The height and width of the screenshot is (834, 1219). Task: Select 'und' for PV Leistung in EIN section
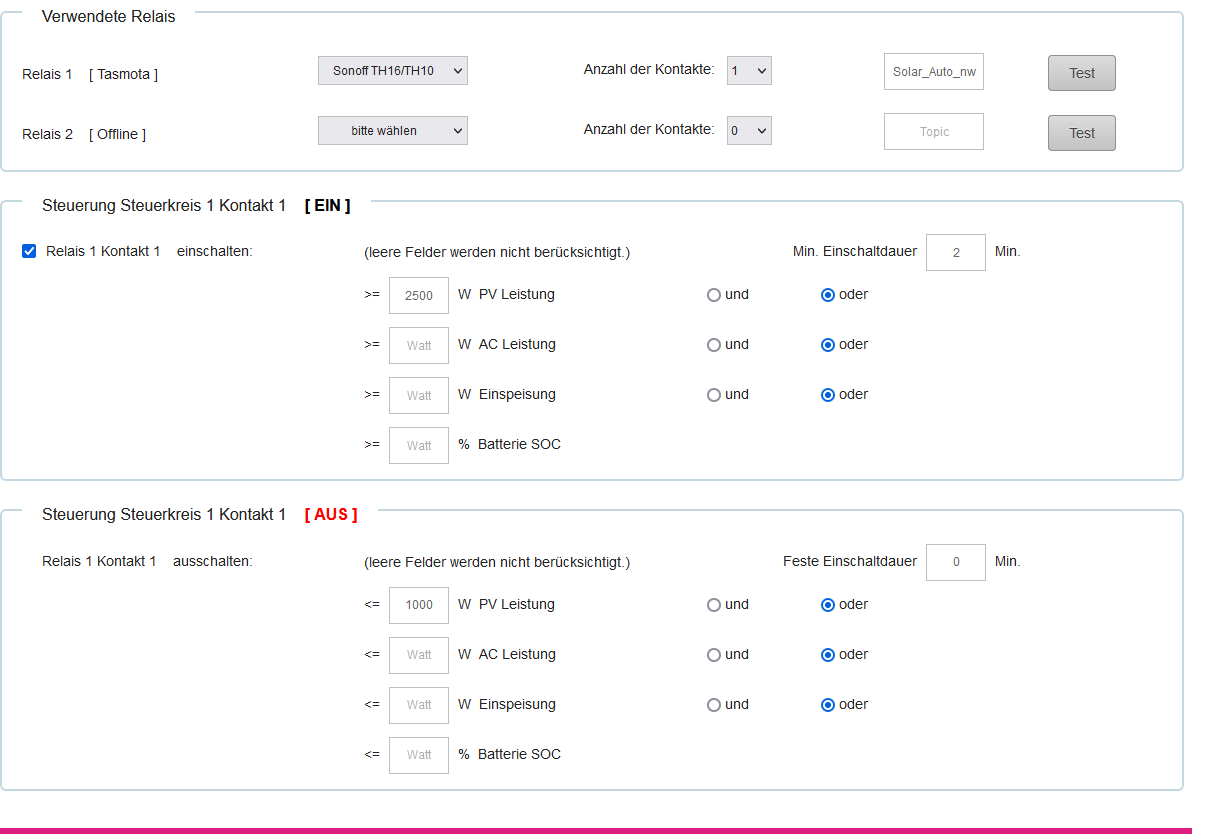pos(714,295)
